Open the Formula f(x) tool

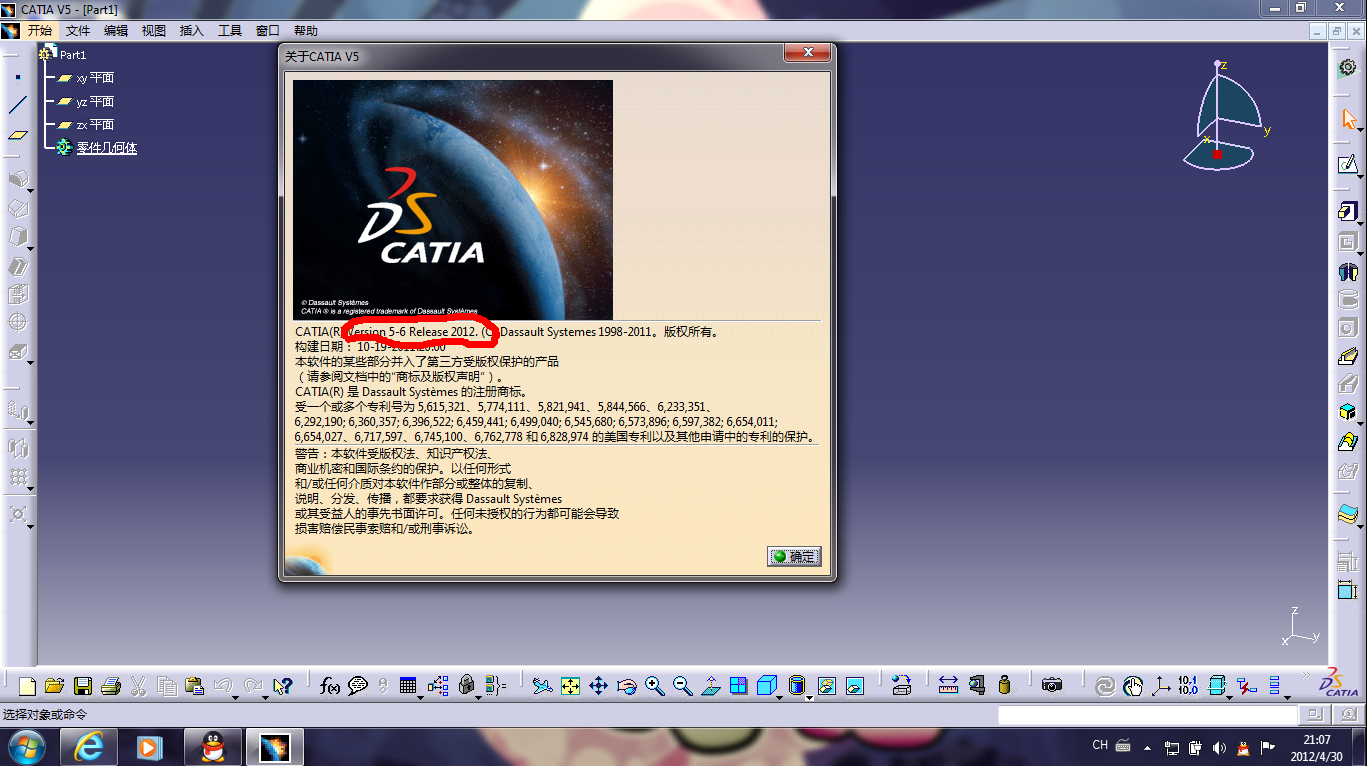click(330, 686)
